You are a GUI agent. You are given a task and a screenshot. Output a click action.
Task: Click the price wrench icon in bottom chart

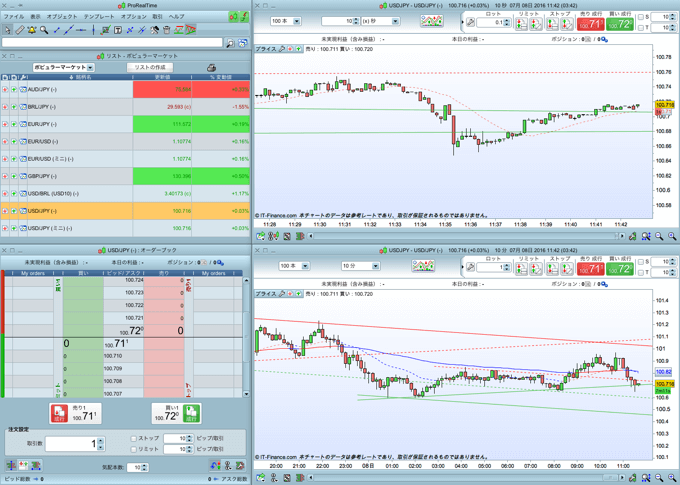(281, 294)
